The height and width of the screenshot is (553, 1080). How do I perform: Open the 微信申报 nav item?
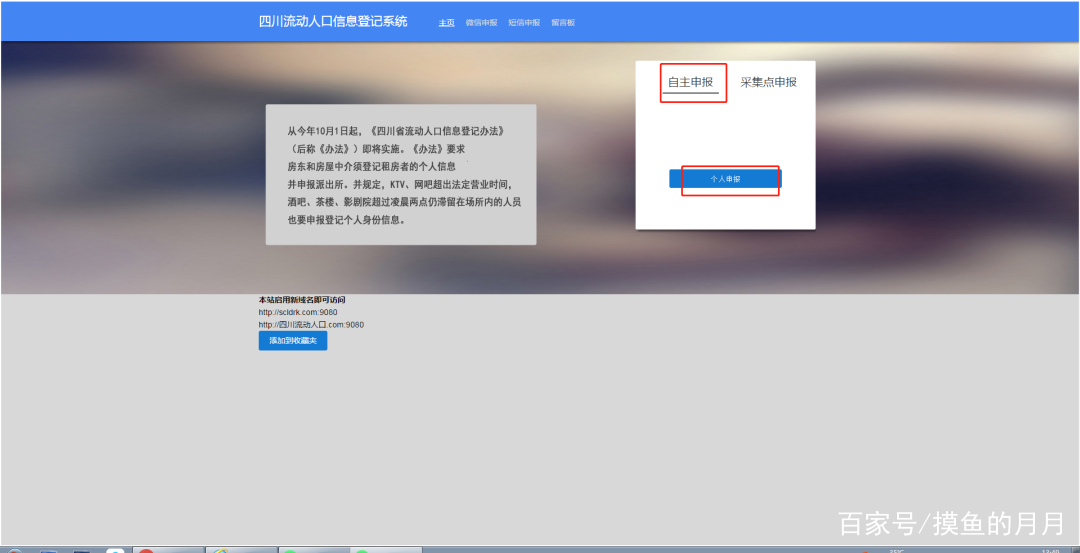point(481,23)
